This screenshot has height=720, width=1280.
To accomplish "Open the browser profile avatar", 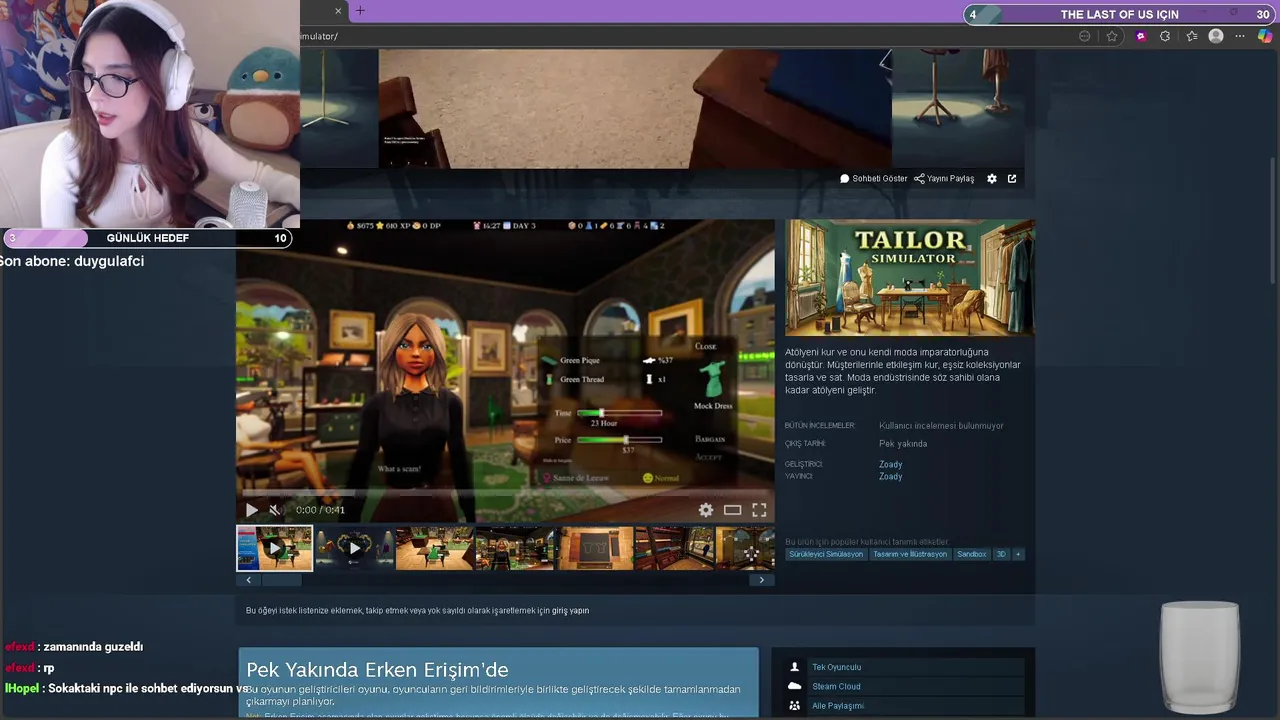I will click(x=1216, y=36).
